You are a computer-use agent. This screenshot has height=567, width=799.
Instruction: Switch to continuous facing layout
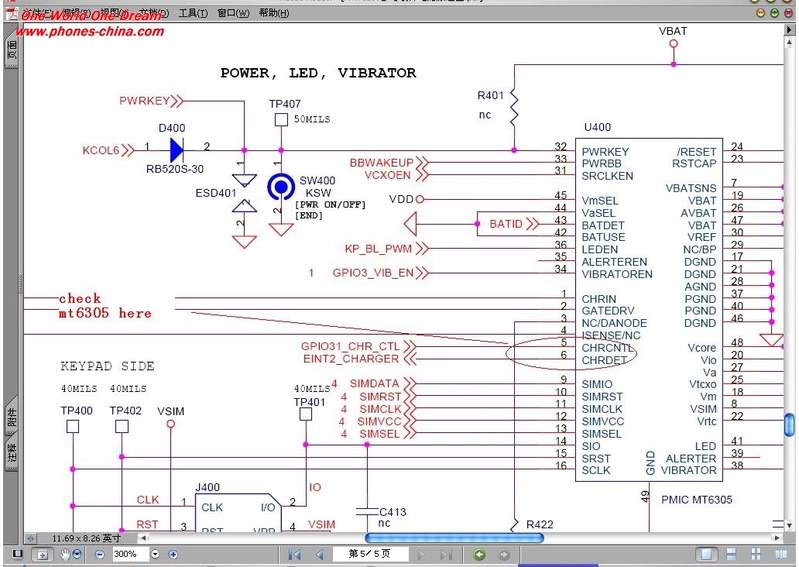point(756,554)
